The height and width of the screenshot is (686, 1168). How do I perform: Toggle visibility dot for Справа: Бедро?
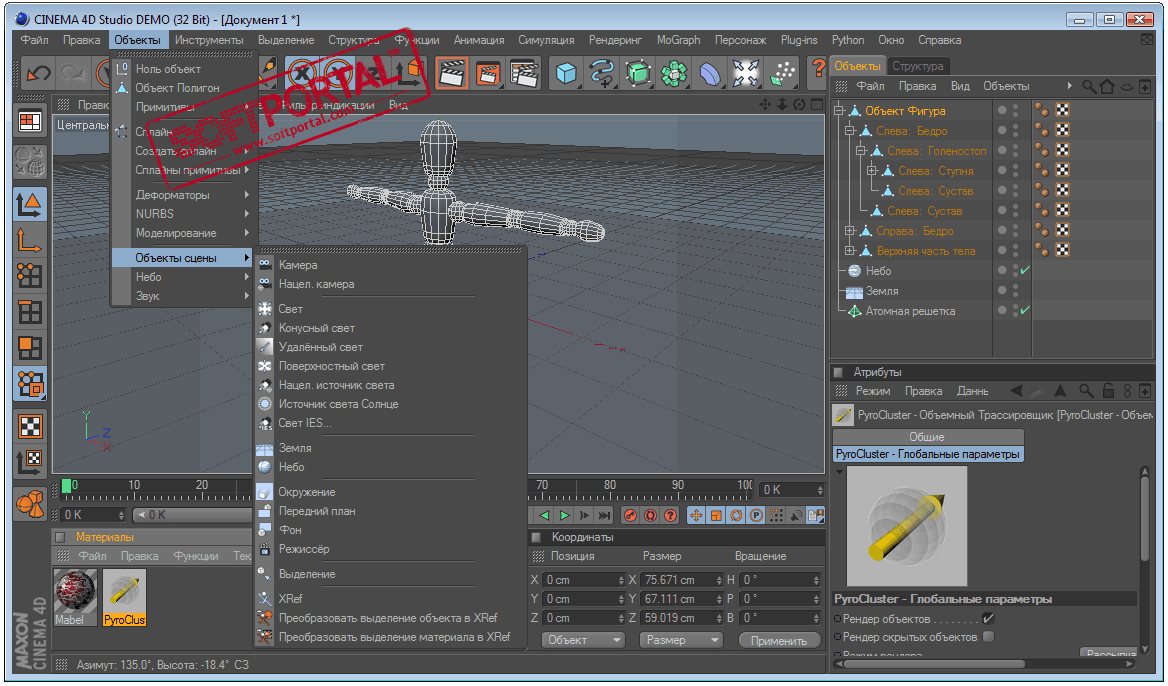point(1002,229)
